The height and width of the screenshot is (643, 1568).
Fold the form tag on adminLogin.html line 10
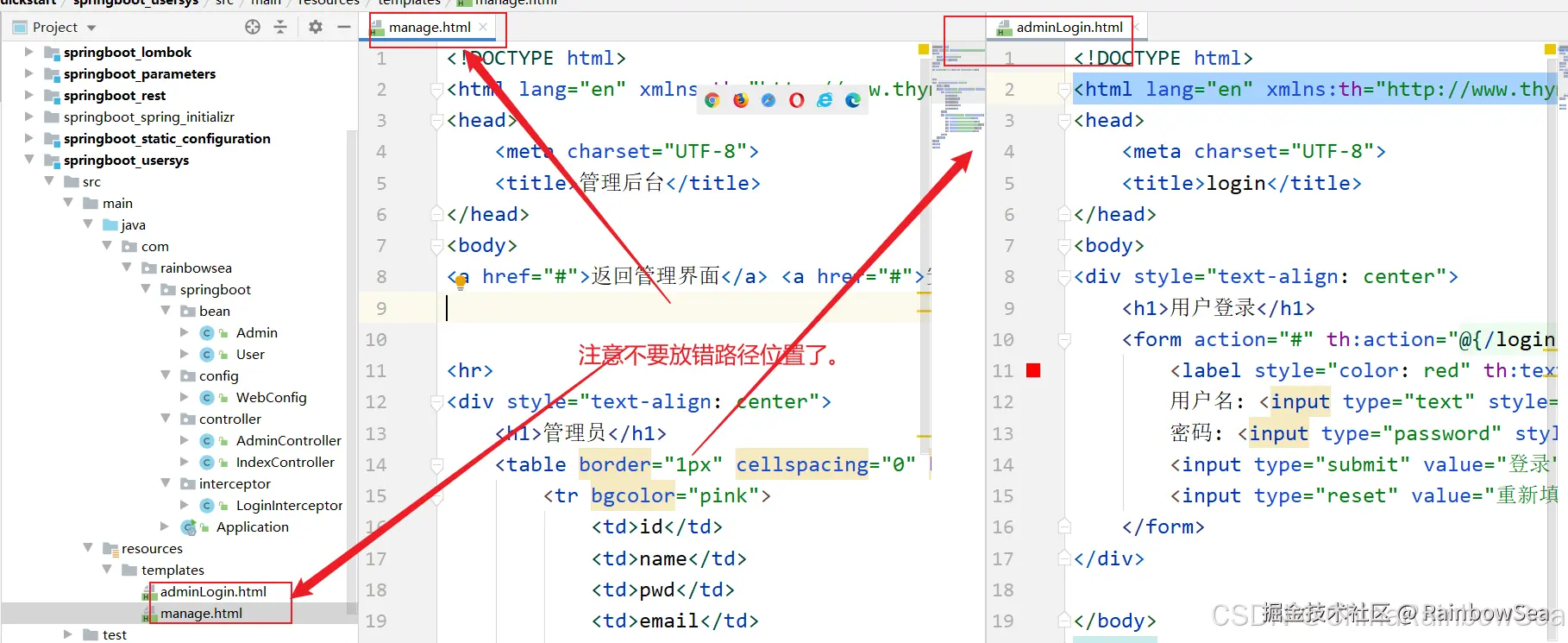coord(1064,340)
